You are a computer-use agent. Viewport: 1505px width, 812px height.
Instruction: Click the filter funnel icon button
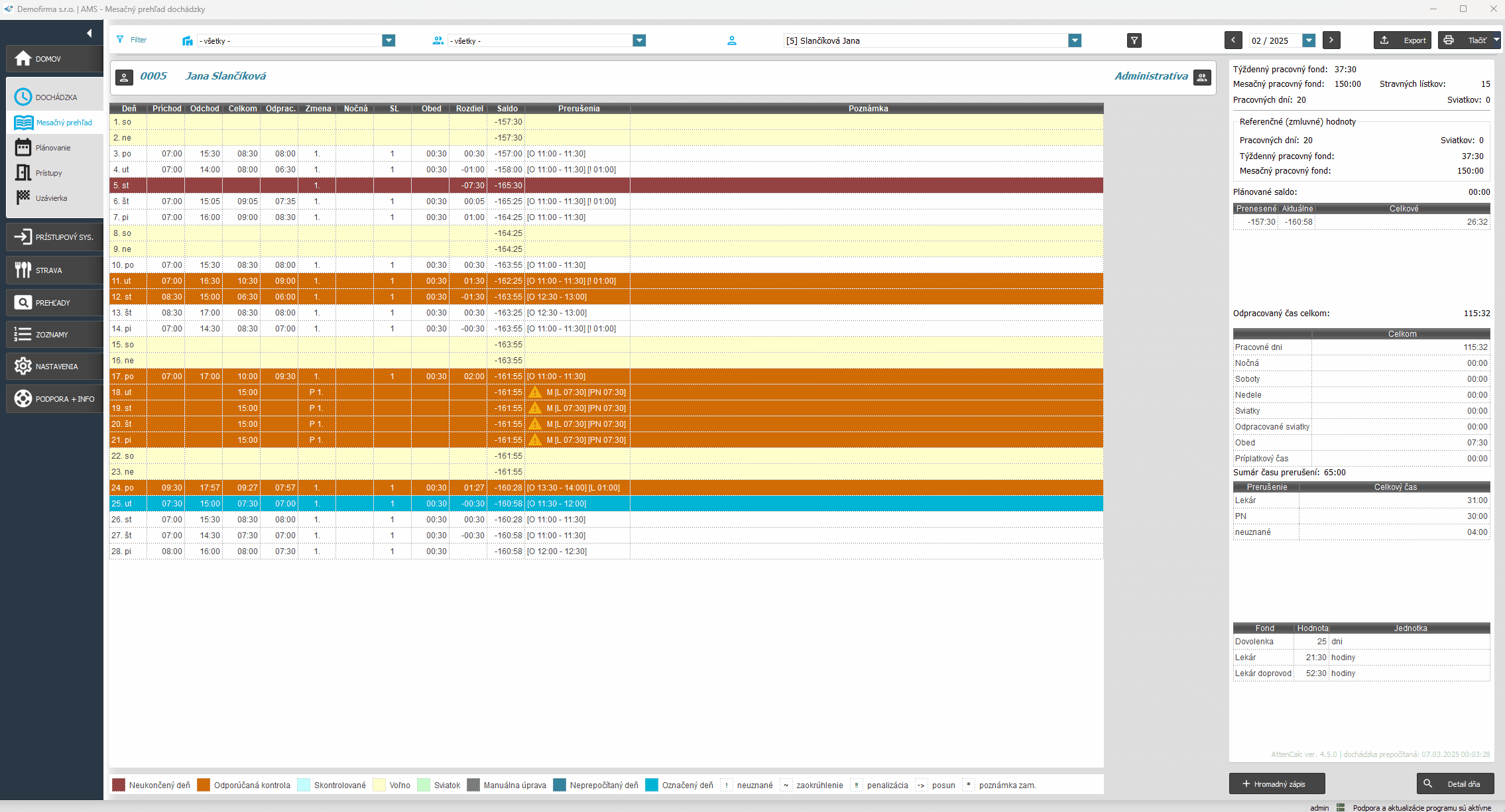(x=1134, y=40)
